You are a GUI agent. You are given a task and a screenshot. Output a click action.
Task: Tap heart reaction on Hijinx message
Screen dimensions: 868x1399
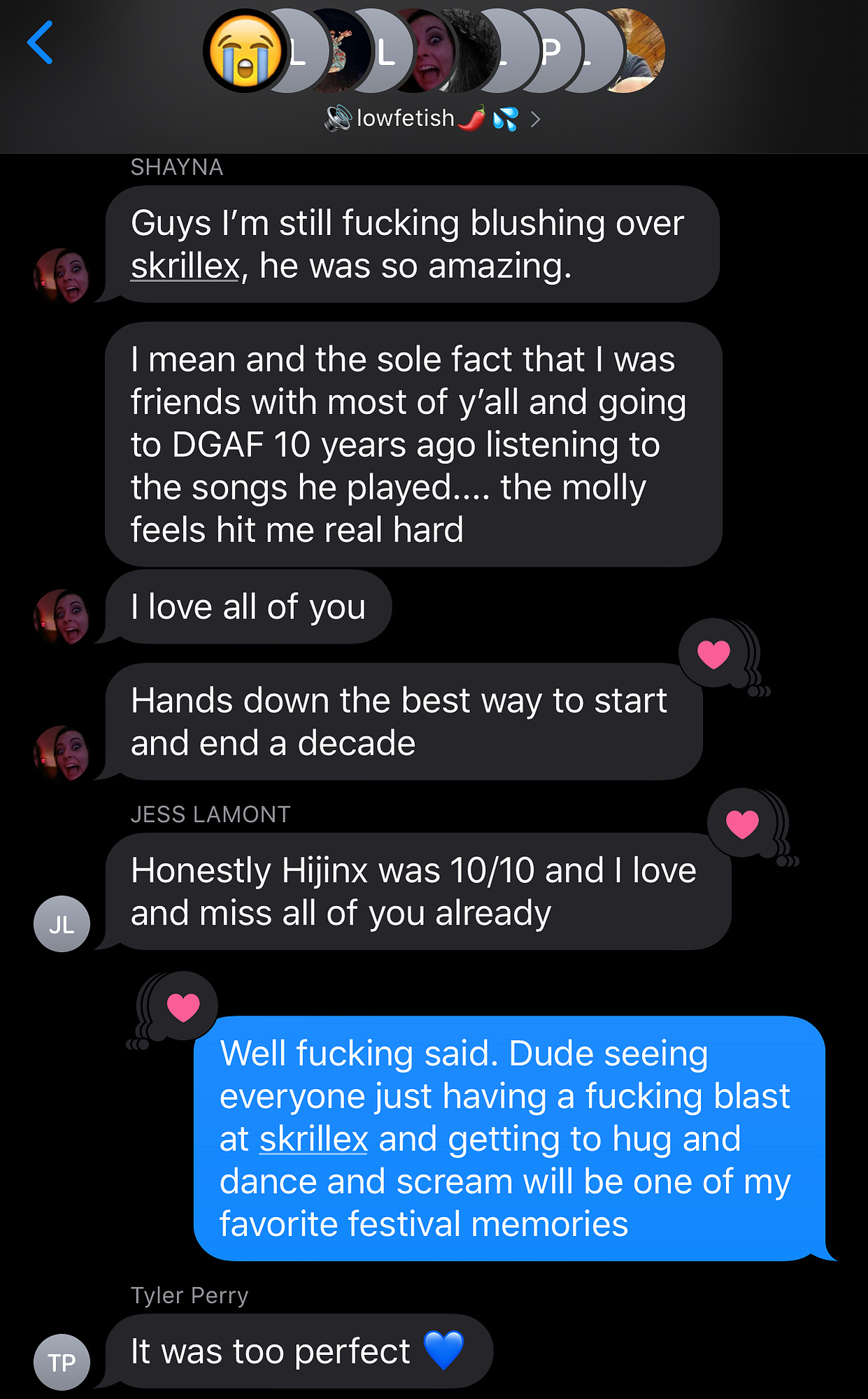[743, 823]
